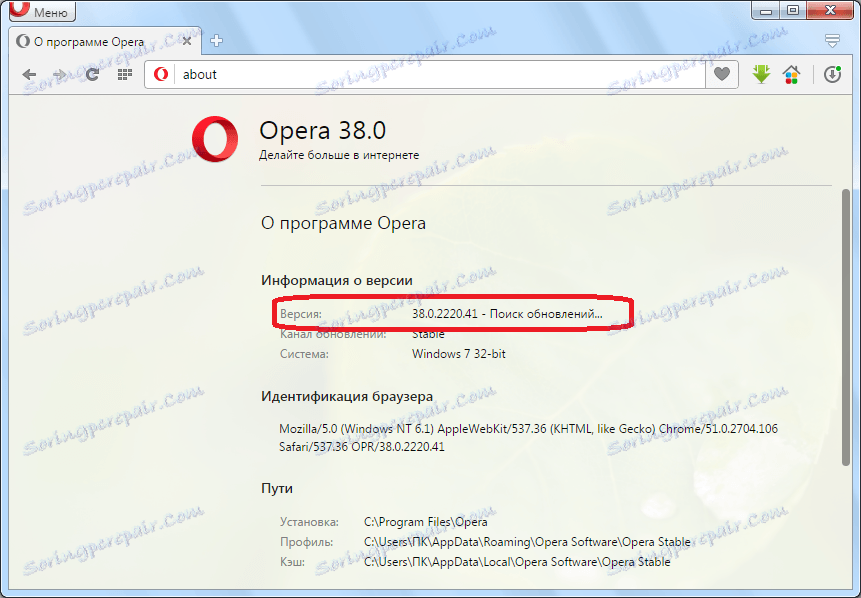The height and width of the screenshot is (598, 861).
Task: Close the О программе Opera tab
Action: [186, 42]
